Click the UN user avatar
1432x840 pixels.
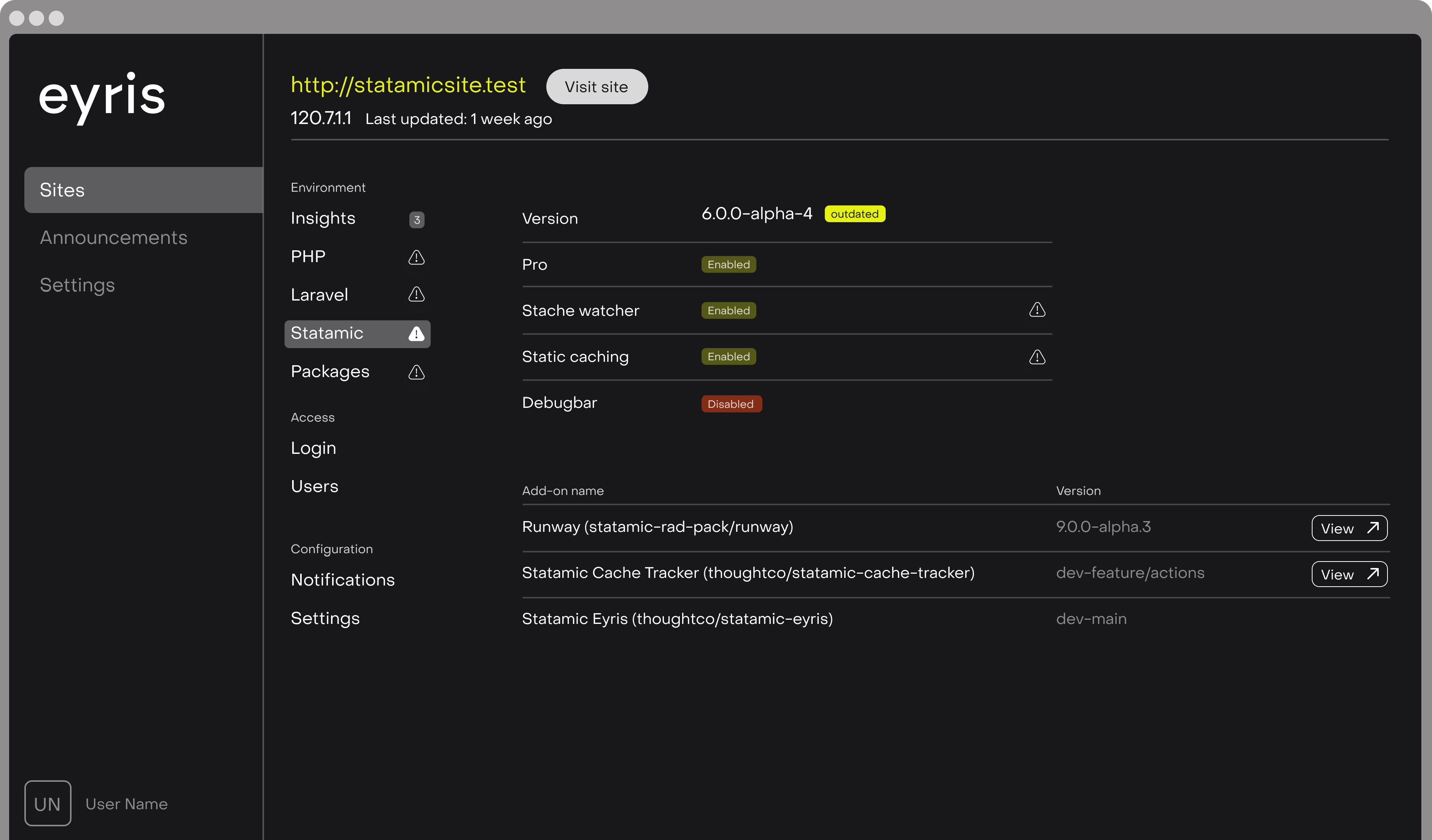(48, 803)
